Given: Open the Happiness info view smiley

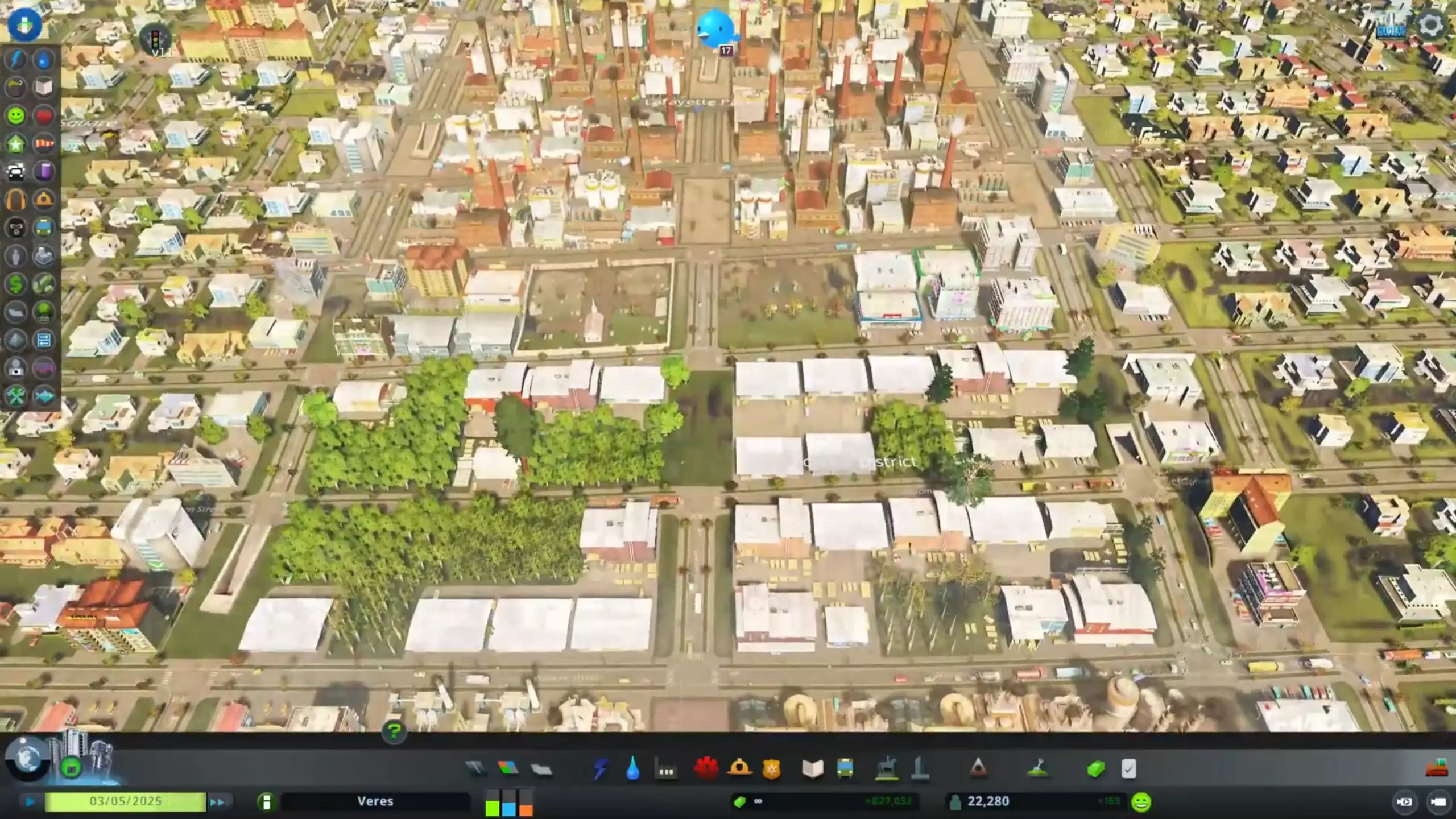Looking at the screenshot, I should (x=16, y=116).
